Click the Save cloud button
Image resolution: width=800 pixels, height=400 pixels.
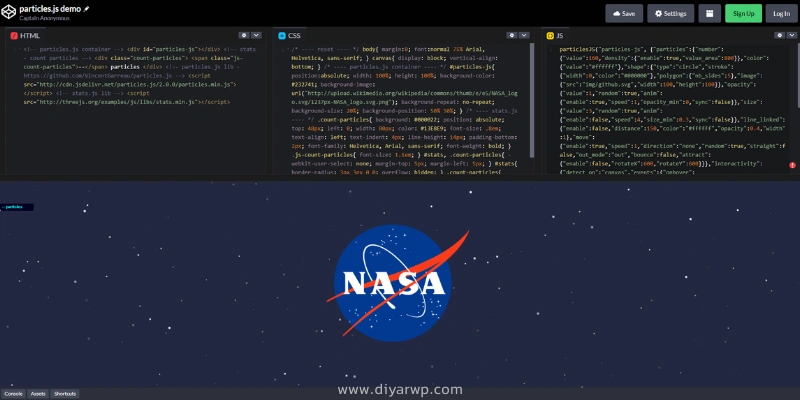tap(623, 14)
